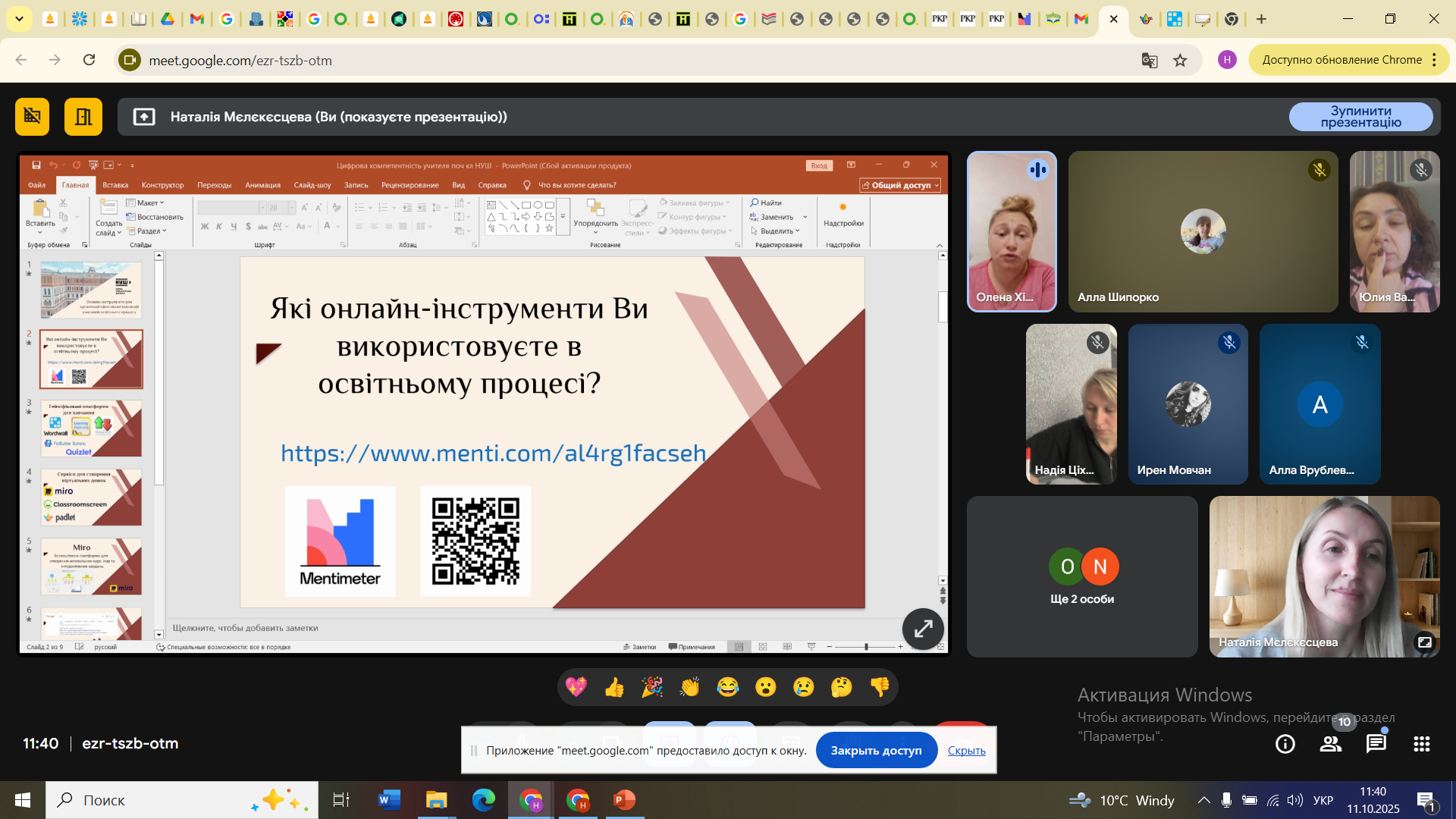This screenshot has height=819, width=1456.
Task: Show the participants list icon
Action: (1330, 744)
